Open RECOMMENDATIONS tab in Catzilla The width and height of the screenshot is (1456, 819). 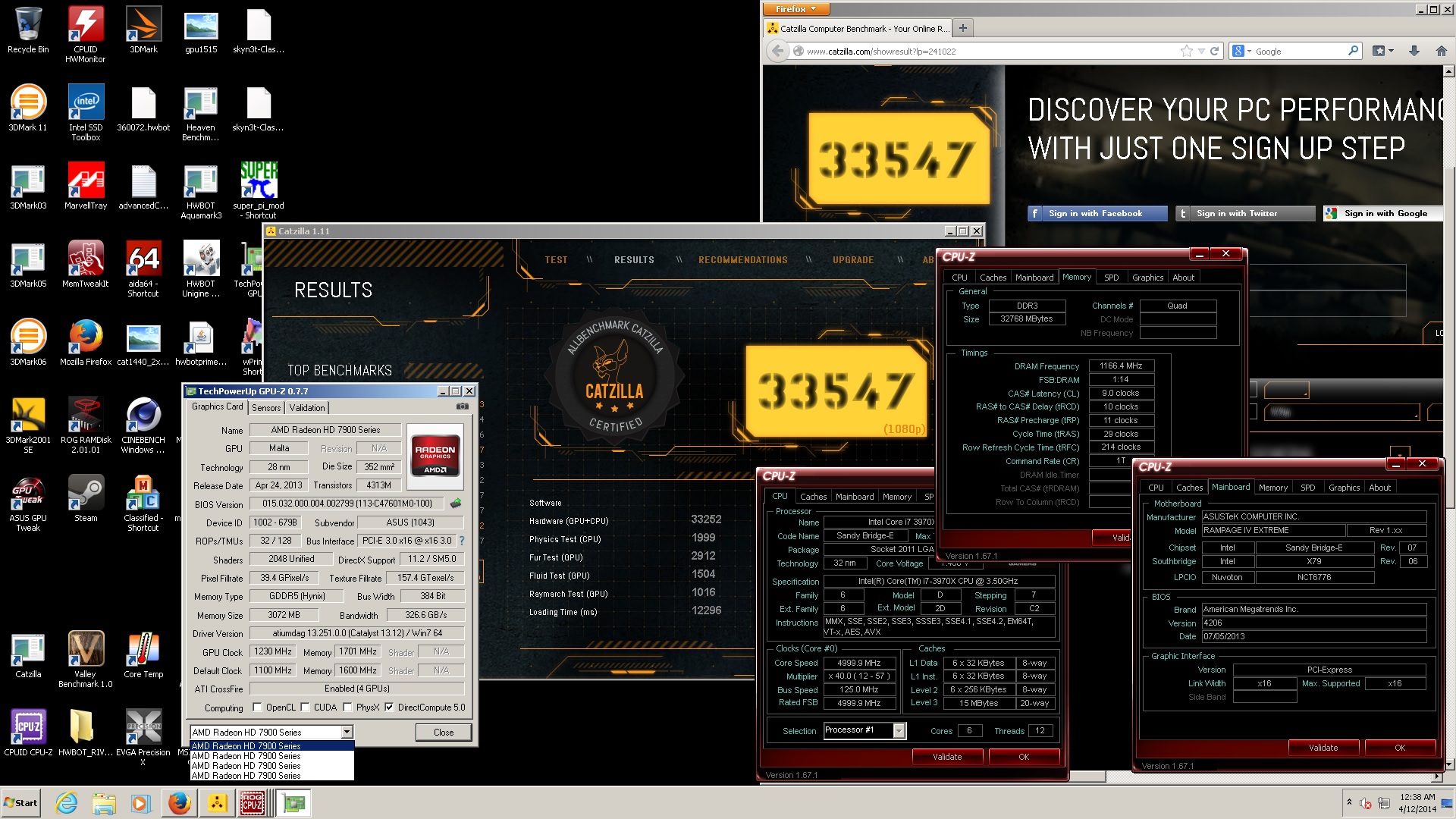click(742, 260)
